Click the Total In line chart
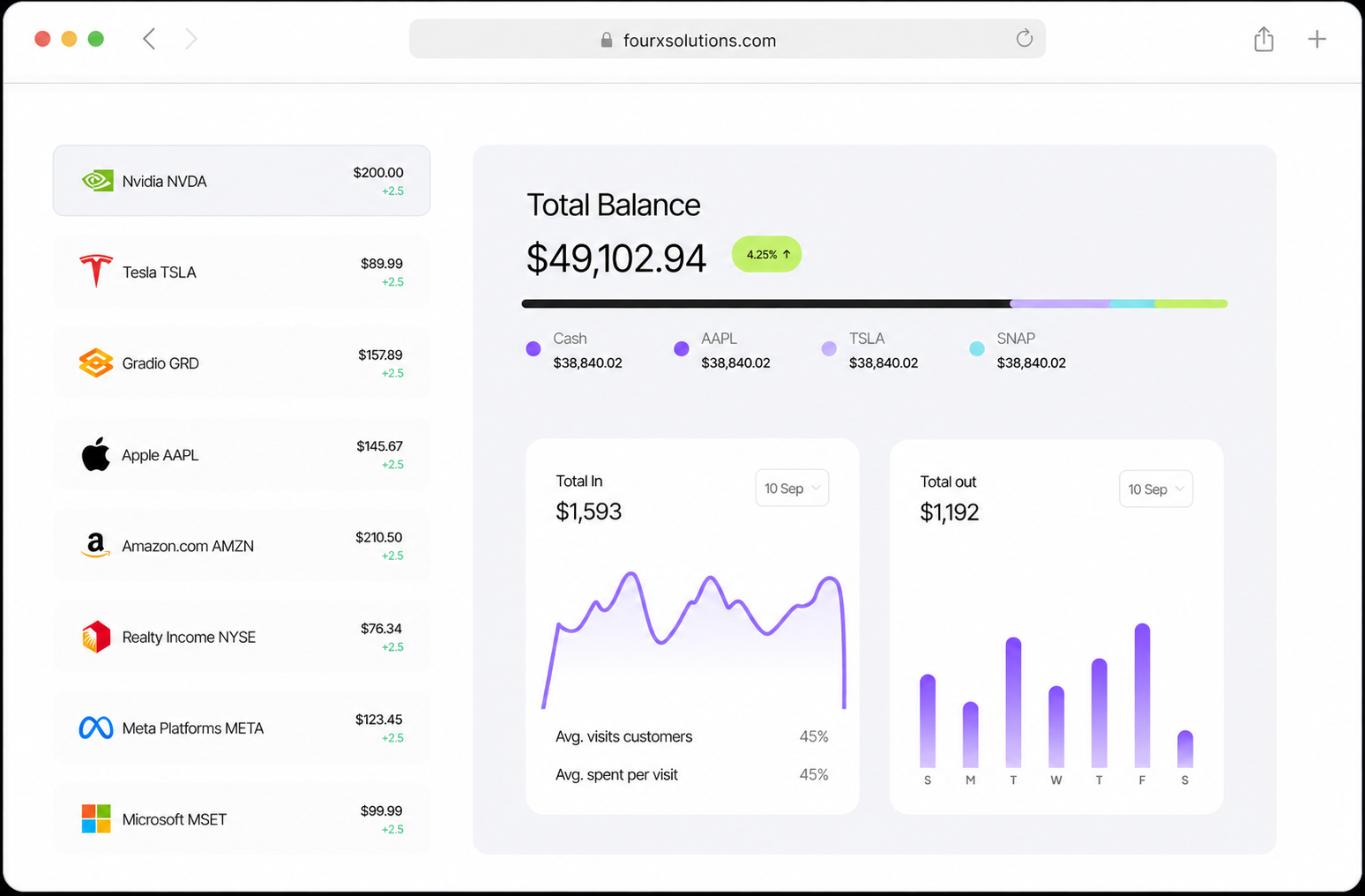This screenshot has height=896, width=1365. pos(693,639)
